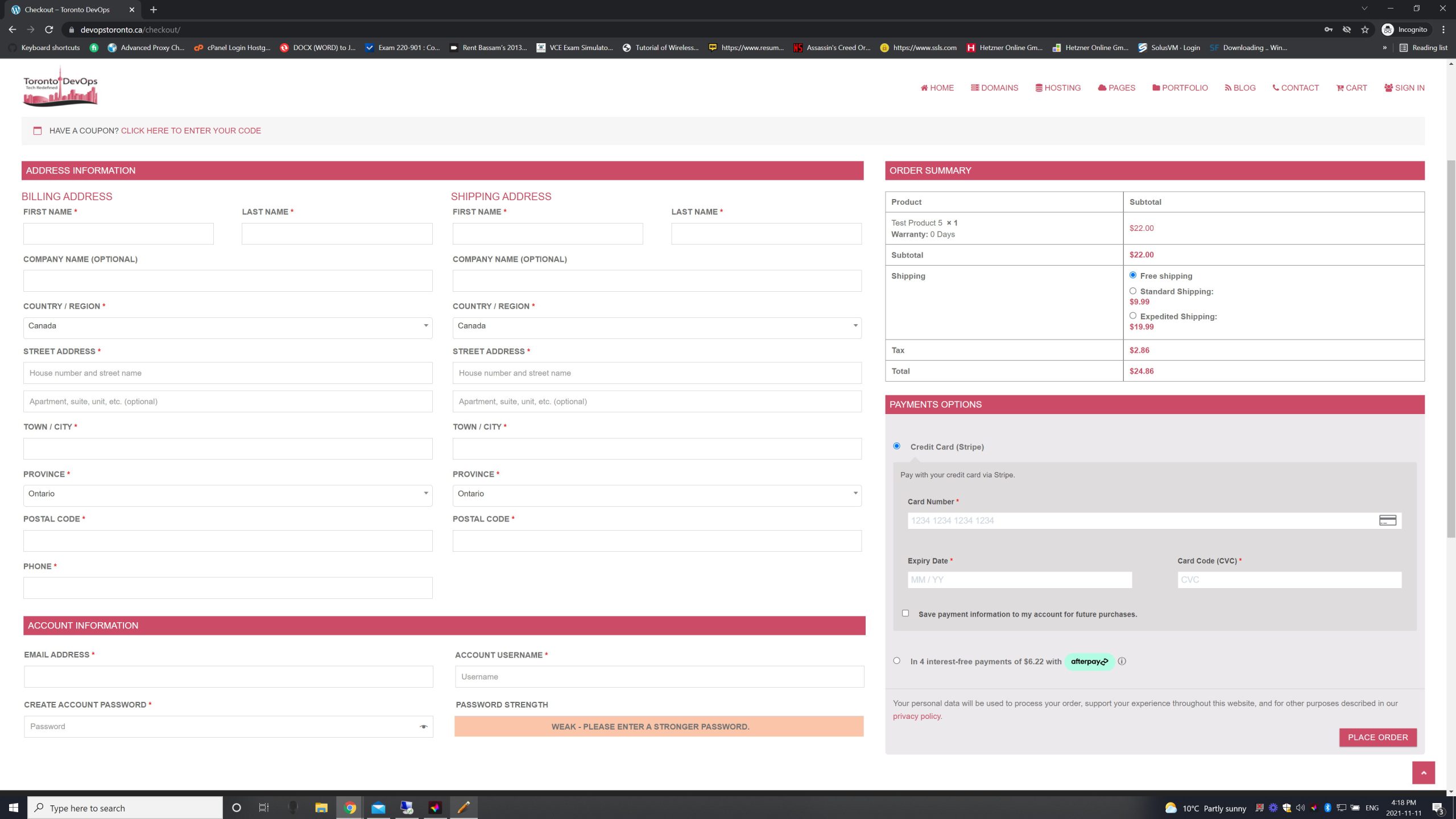The width and height of the screenshot is (1456, 819).
Task: Reload the checkout page
Action: pyautogui.click(x=49, y=30)
